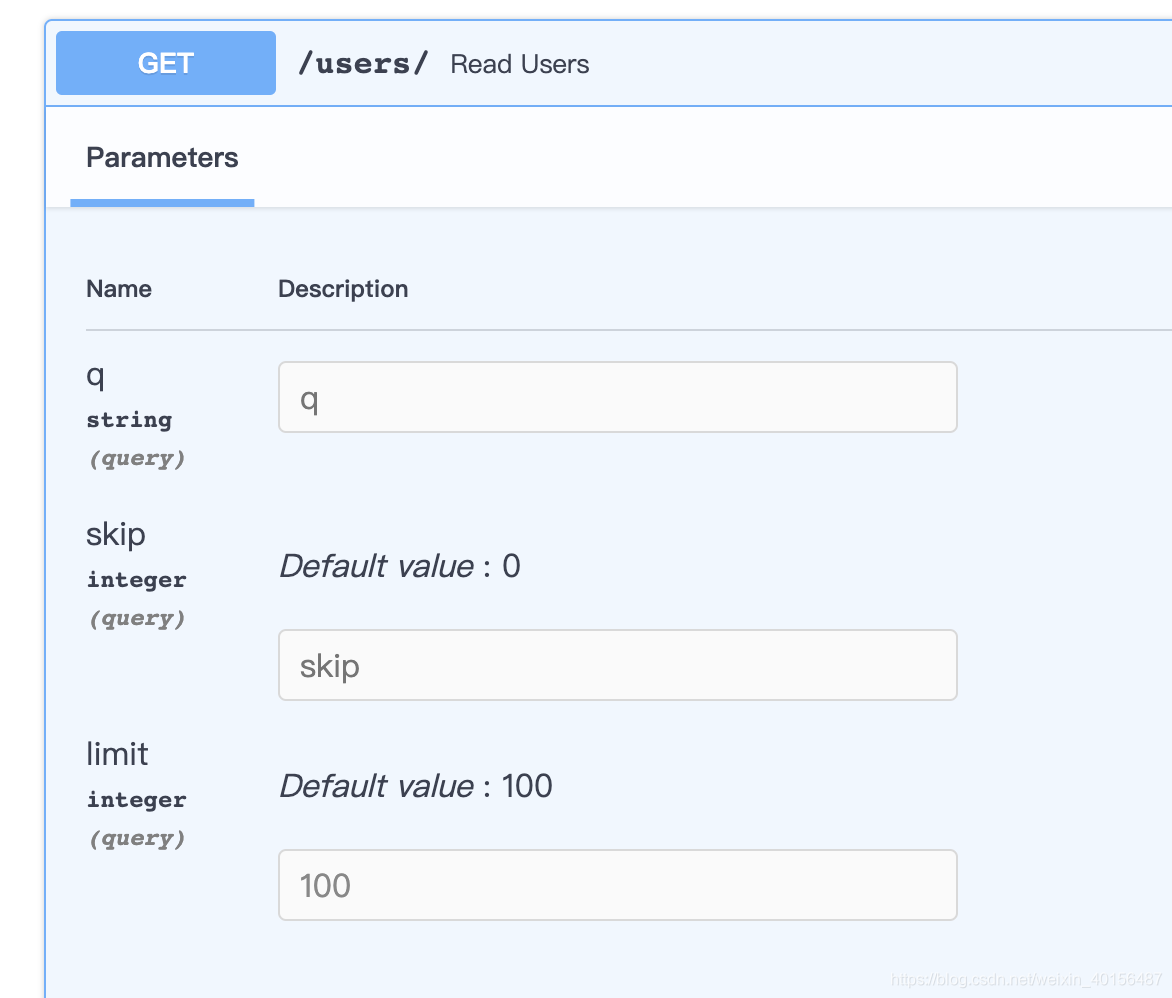The height and width of the screenshot is (998, 1172).
Task: Click the Default value 100 text
Action: tap(415, 787)
